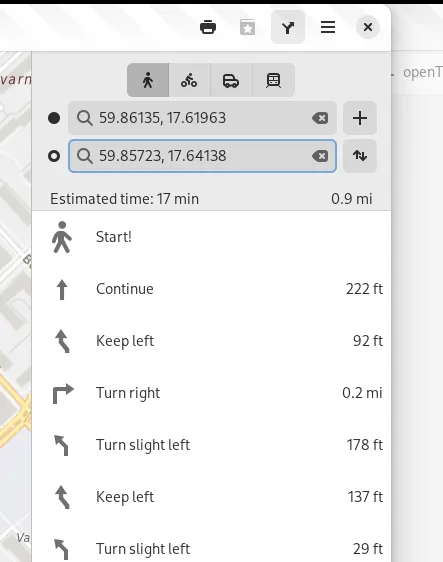The width and height of the screenshot is (443, 562).
Task: Click the print route icon
Action: pos(208,27)
